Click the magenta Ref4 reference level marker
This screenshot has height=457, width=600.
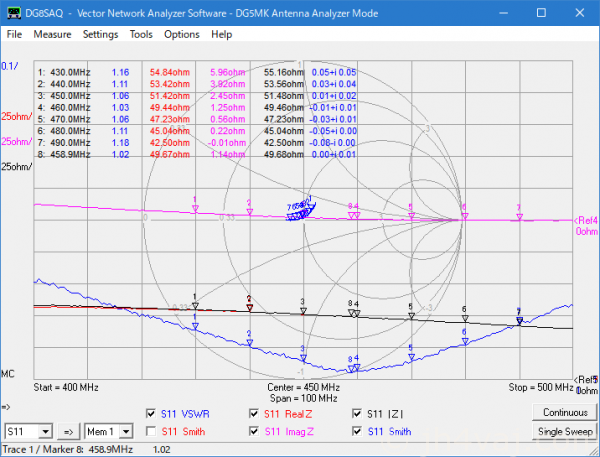(583, 220)
